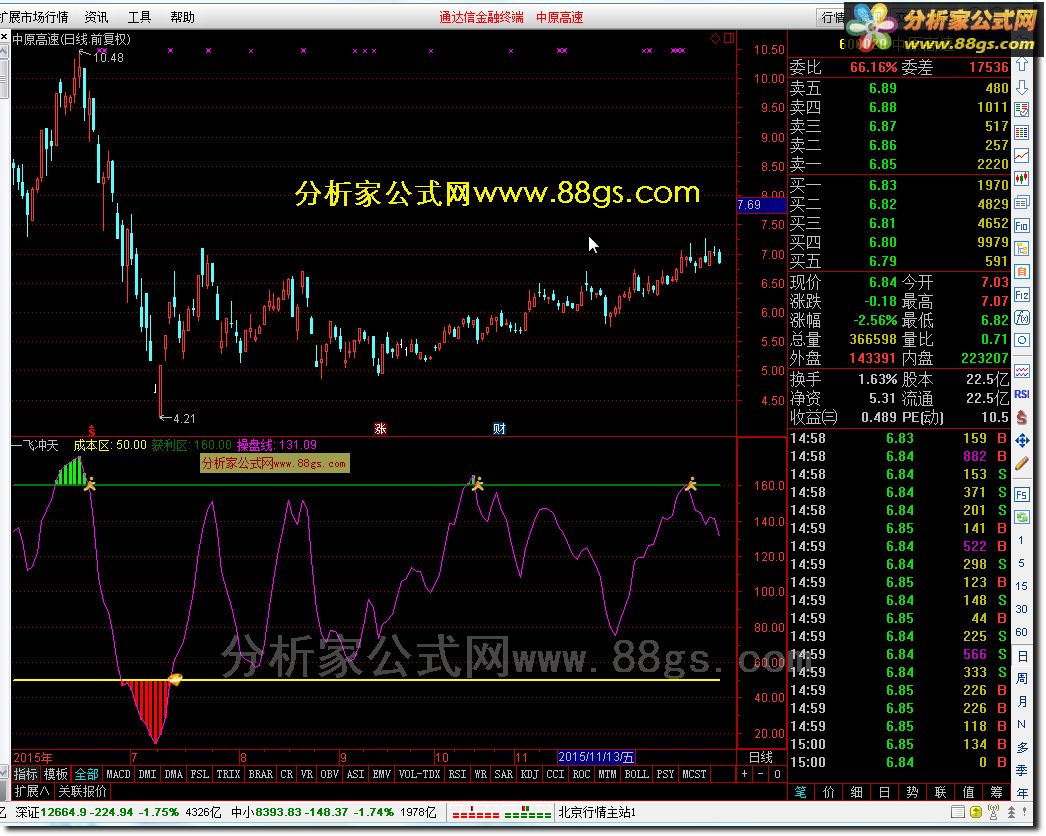
Task: Switch to monthly 月 period
Action: pyautogui.click(x=1021, y=701)
